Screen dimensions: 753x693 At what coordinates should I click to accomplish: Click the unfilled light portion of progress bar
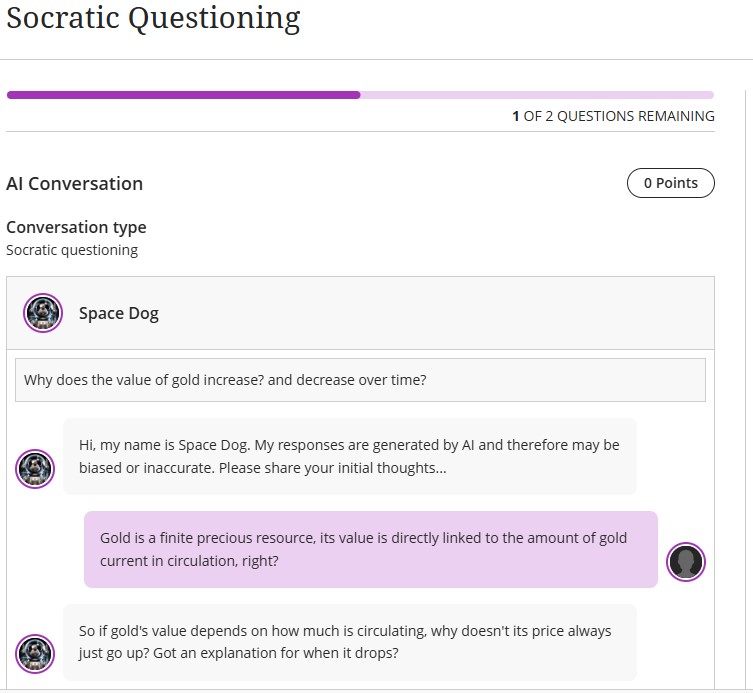[x=537, y=95]
